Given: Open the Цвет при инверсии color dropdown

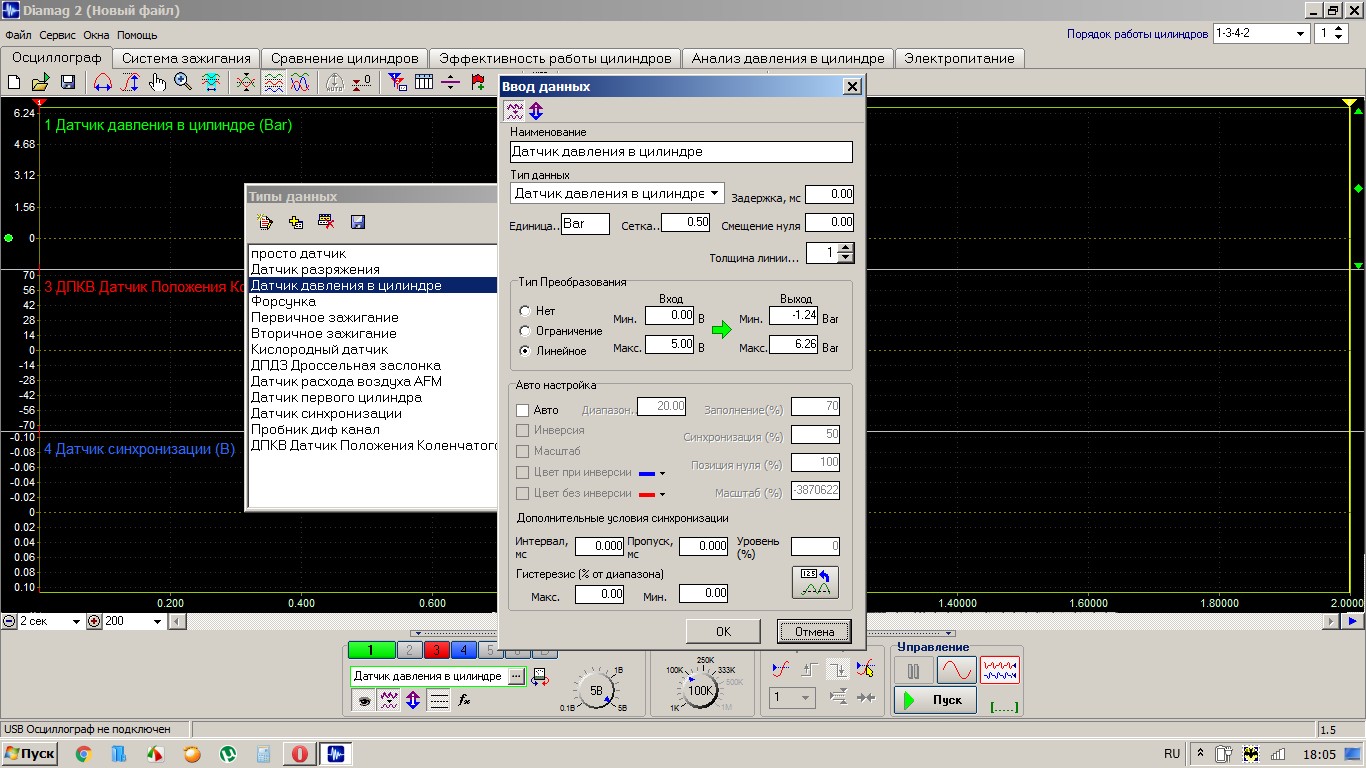Looking at the screenshot, I should coord(652,473).
